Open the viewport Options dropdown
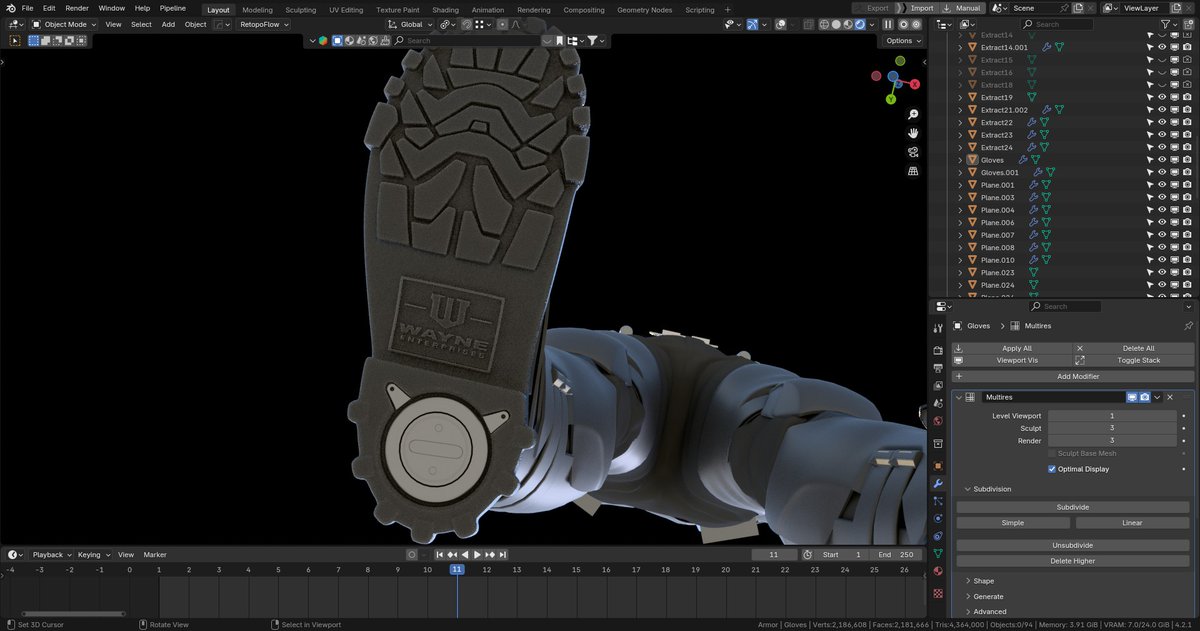The height and width of the screenshot is (631, 1200). (x=902, y=41)
